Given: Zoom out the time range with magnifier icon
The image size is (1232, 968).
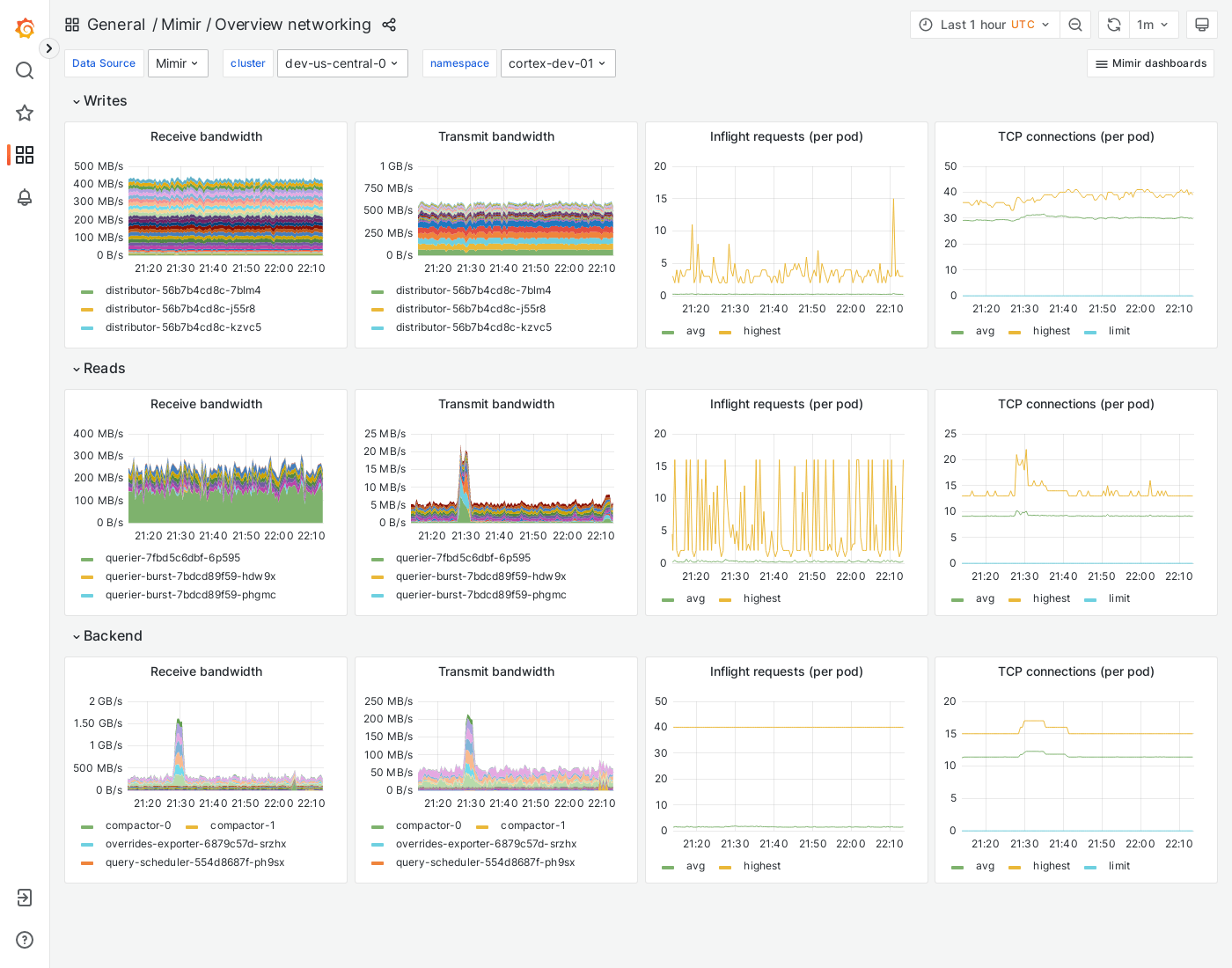Looking at the screenshot, I should [1075, 25].
